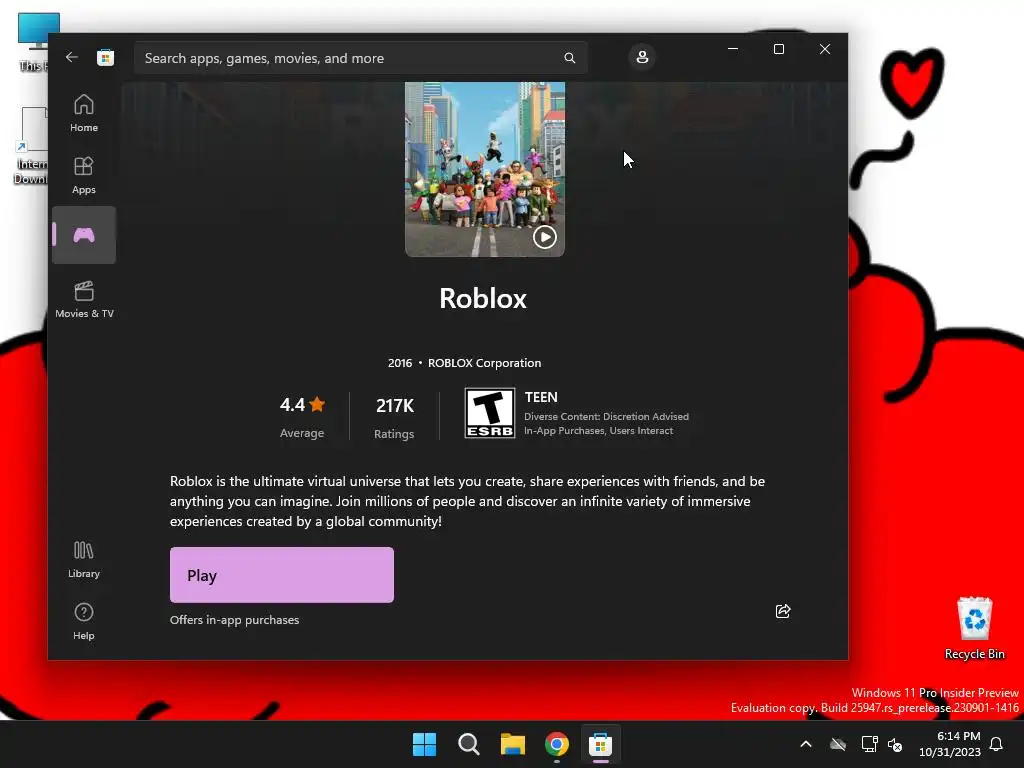Click the 'Diverse Content: Discretion Advised' text

(x=606, y=417)
